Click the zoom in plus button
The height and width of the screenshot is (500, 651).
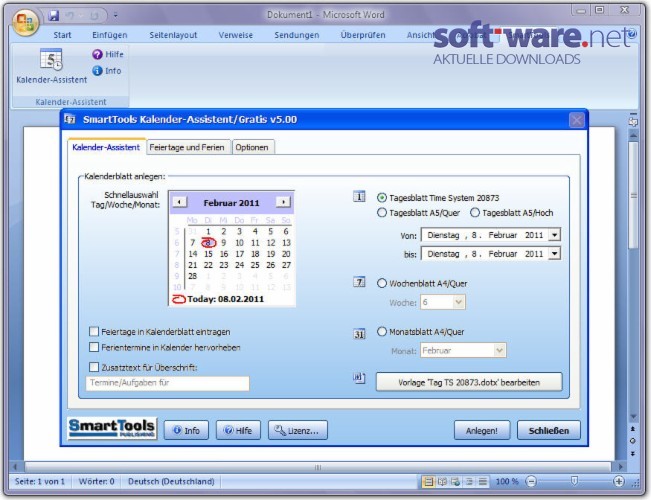619,481
